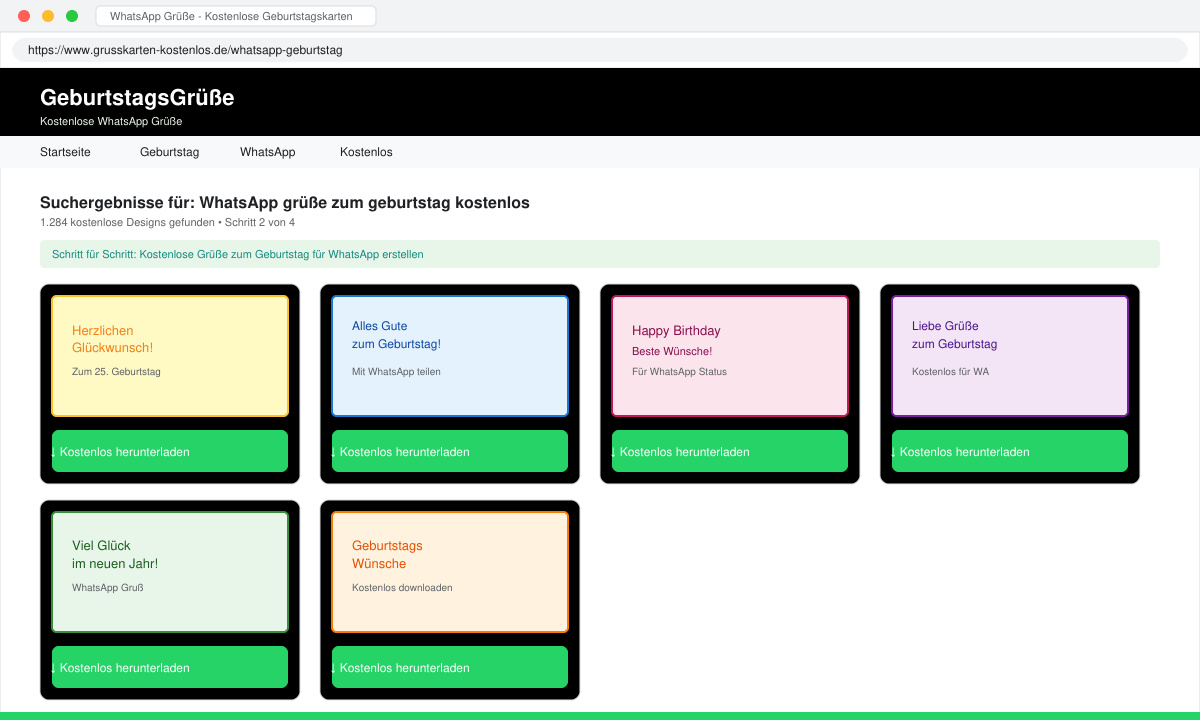Download the Liebe Grüße card for free

coord(1010,451)
